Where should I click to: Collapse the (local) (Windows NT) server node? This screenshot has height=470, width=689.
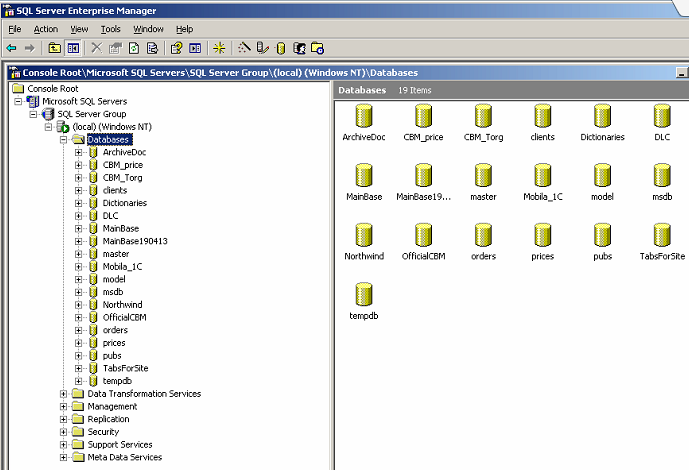point(48,127)
